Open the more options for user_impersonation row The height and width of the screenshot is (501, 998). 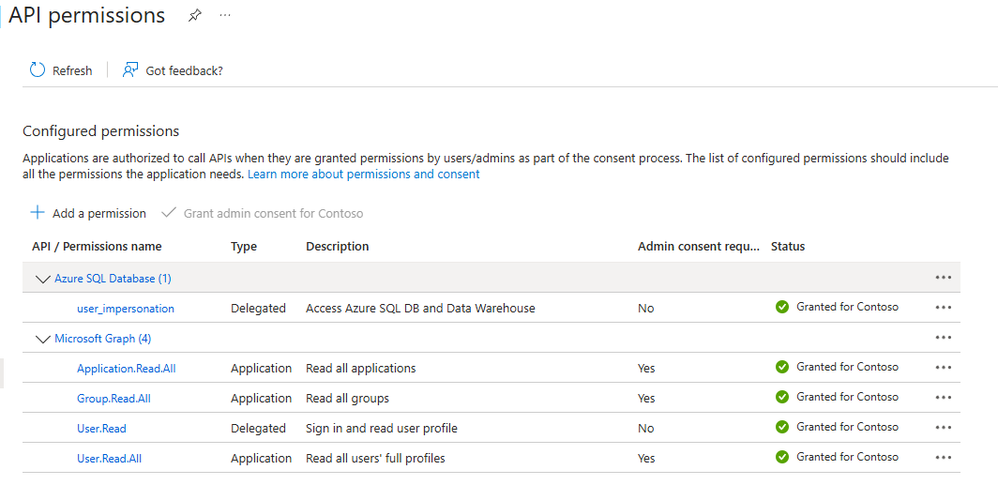point(943,308)
